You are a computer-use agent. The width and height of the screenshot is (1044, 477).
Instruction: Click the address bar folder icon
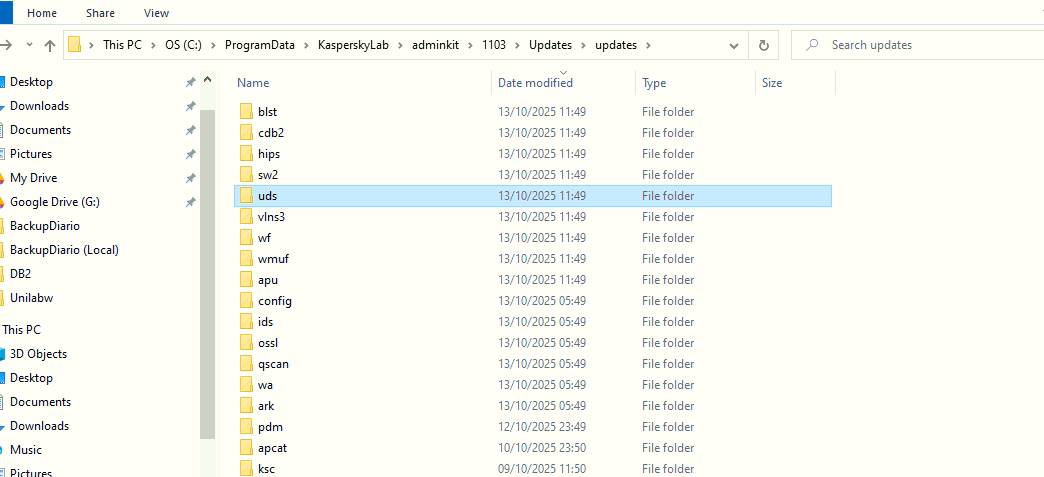point(75,45)
